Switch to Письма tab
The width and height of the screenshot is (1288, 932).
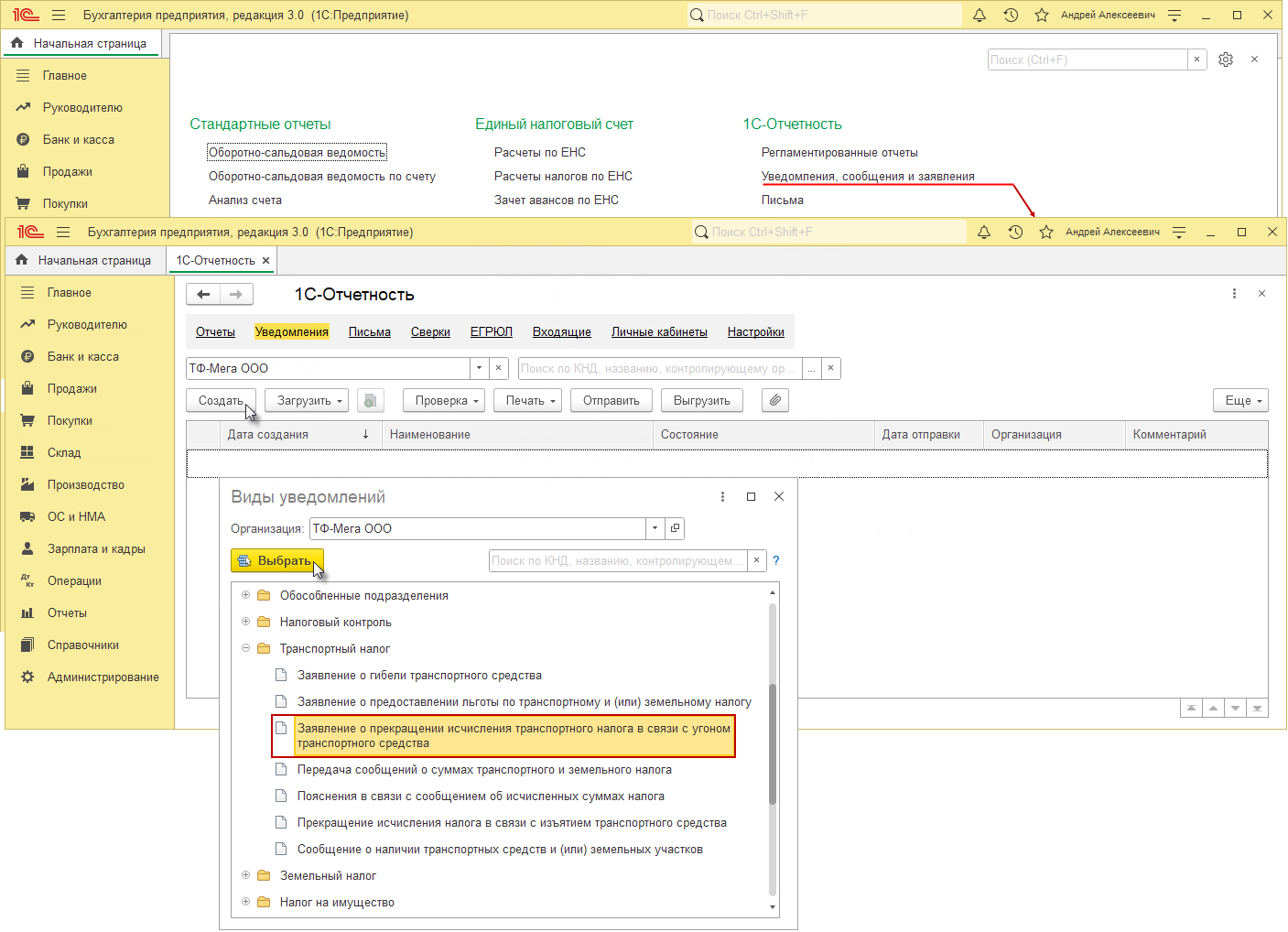click(x=370, y=331)
